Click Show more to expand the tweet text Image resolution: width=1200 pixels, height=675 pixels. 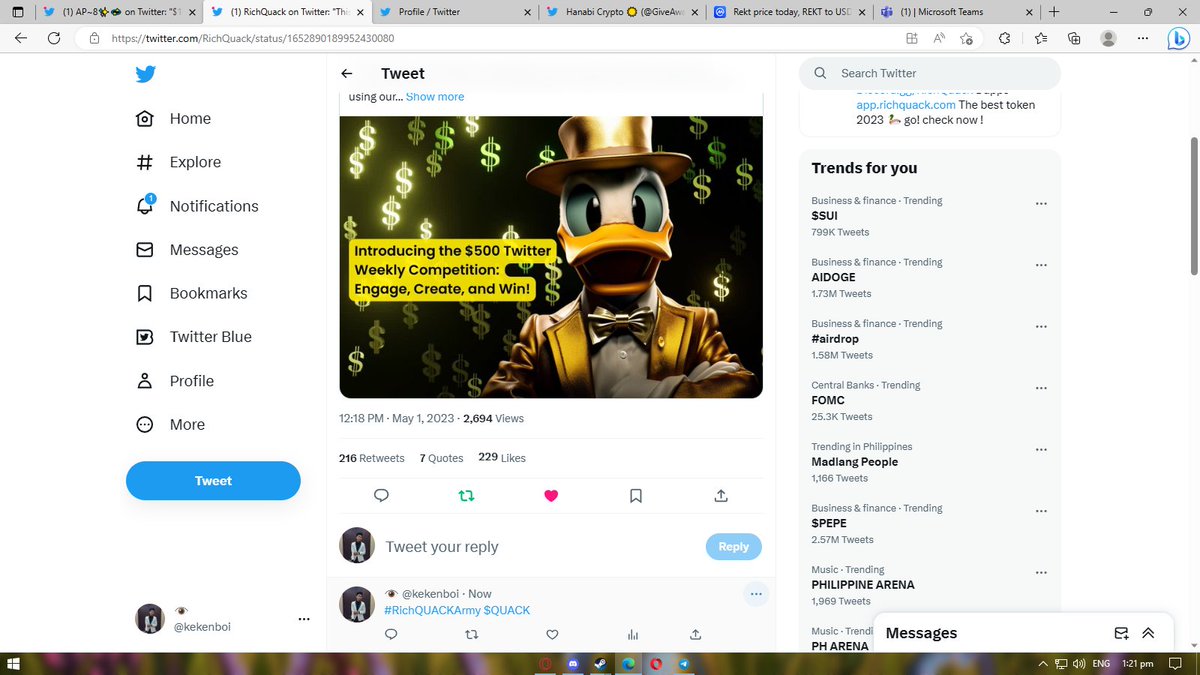click(x=435, y=97)
